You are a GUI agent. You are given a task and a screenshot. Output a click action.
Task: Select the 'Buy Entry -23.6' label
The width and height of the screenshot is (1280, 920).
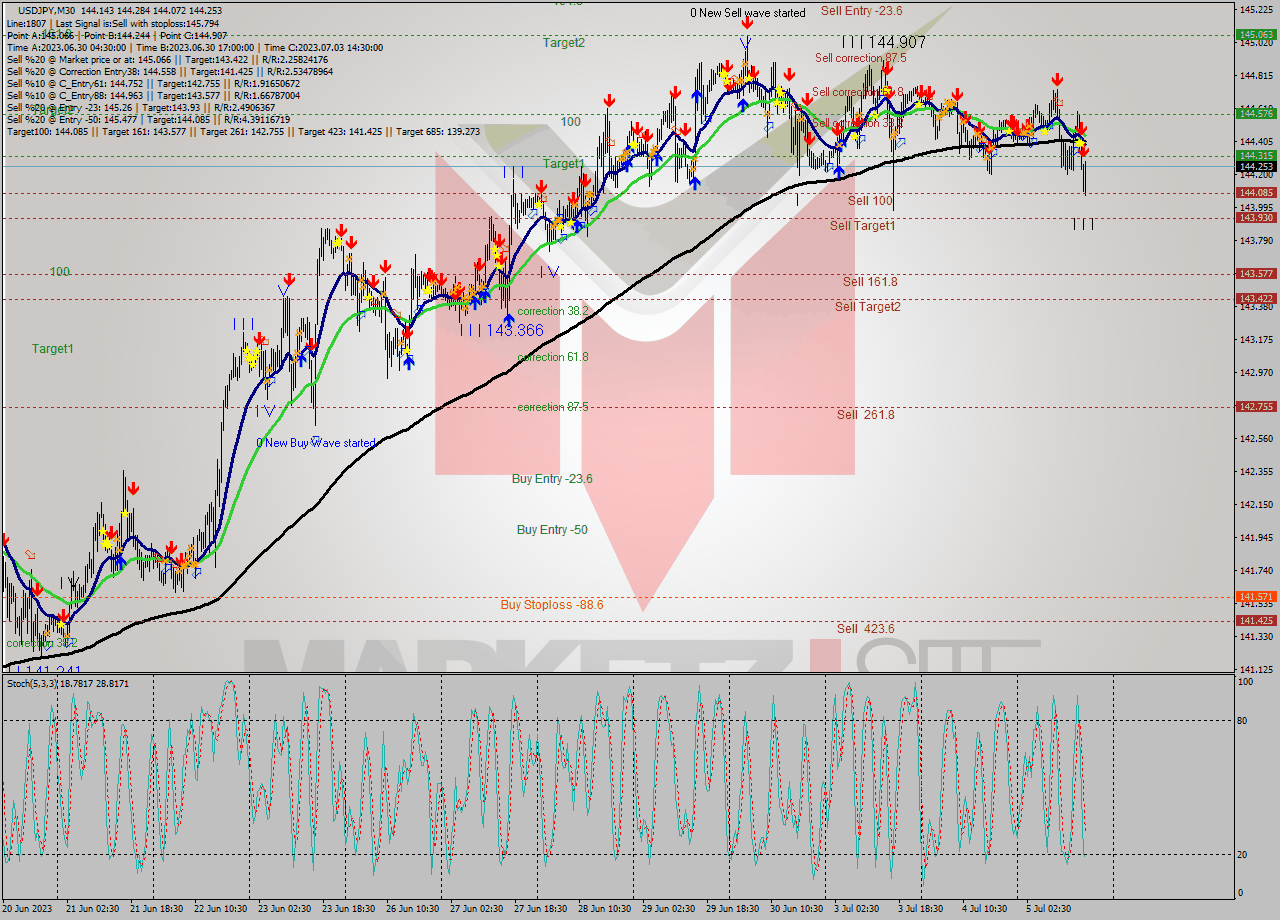(x=552, y=479)
